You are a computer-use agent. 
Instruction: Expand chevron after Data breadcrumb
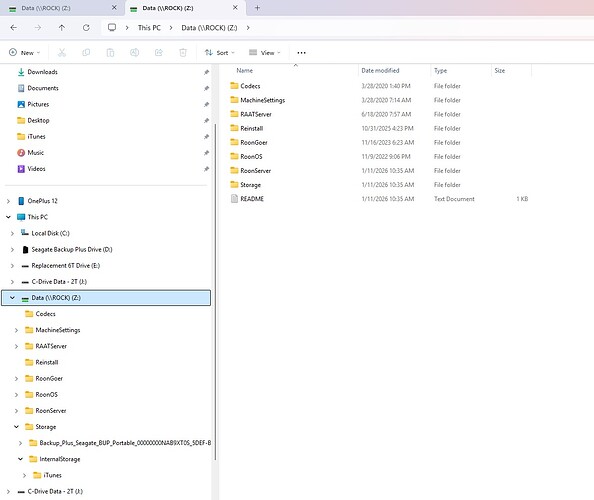(248, 28)
